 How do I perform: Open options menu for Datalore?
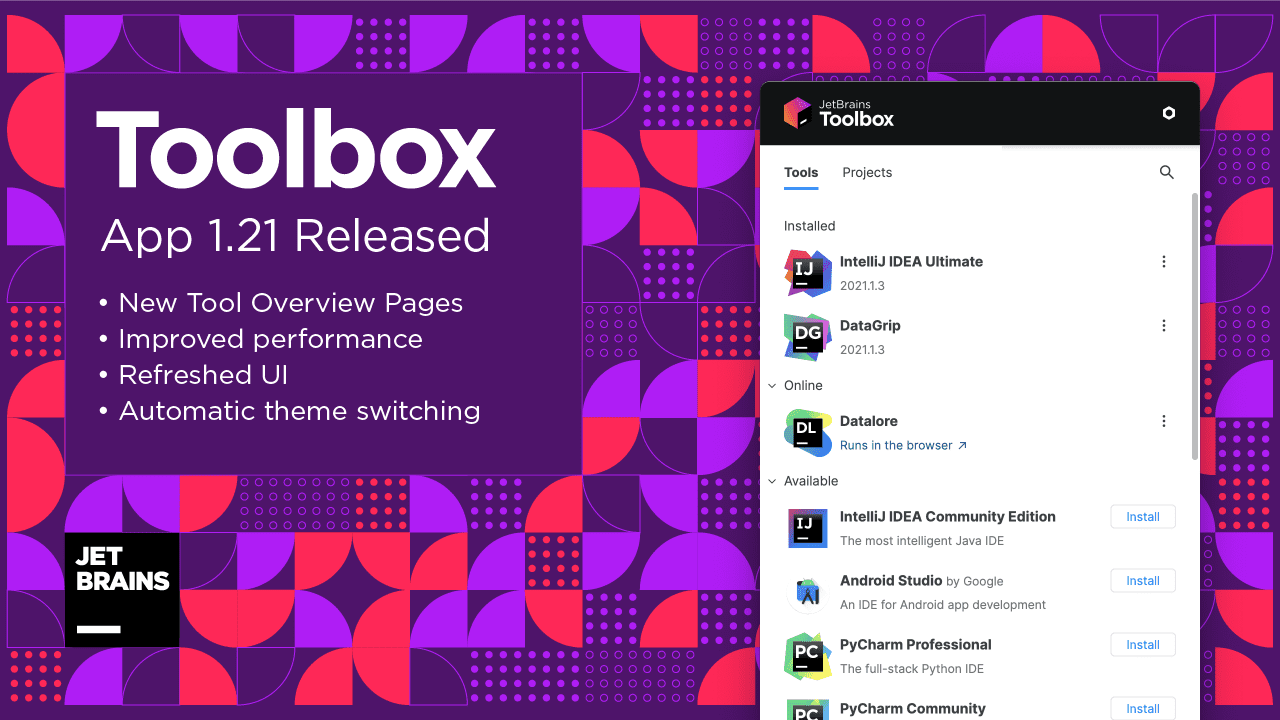1163,422
